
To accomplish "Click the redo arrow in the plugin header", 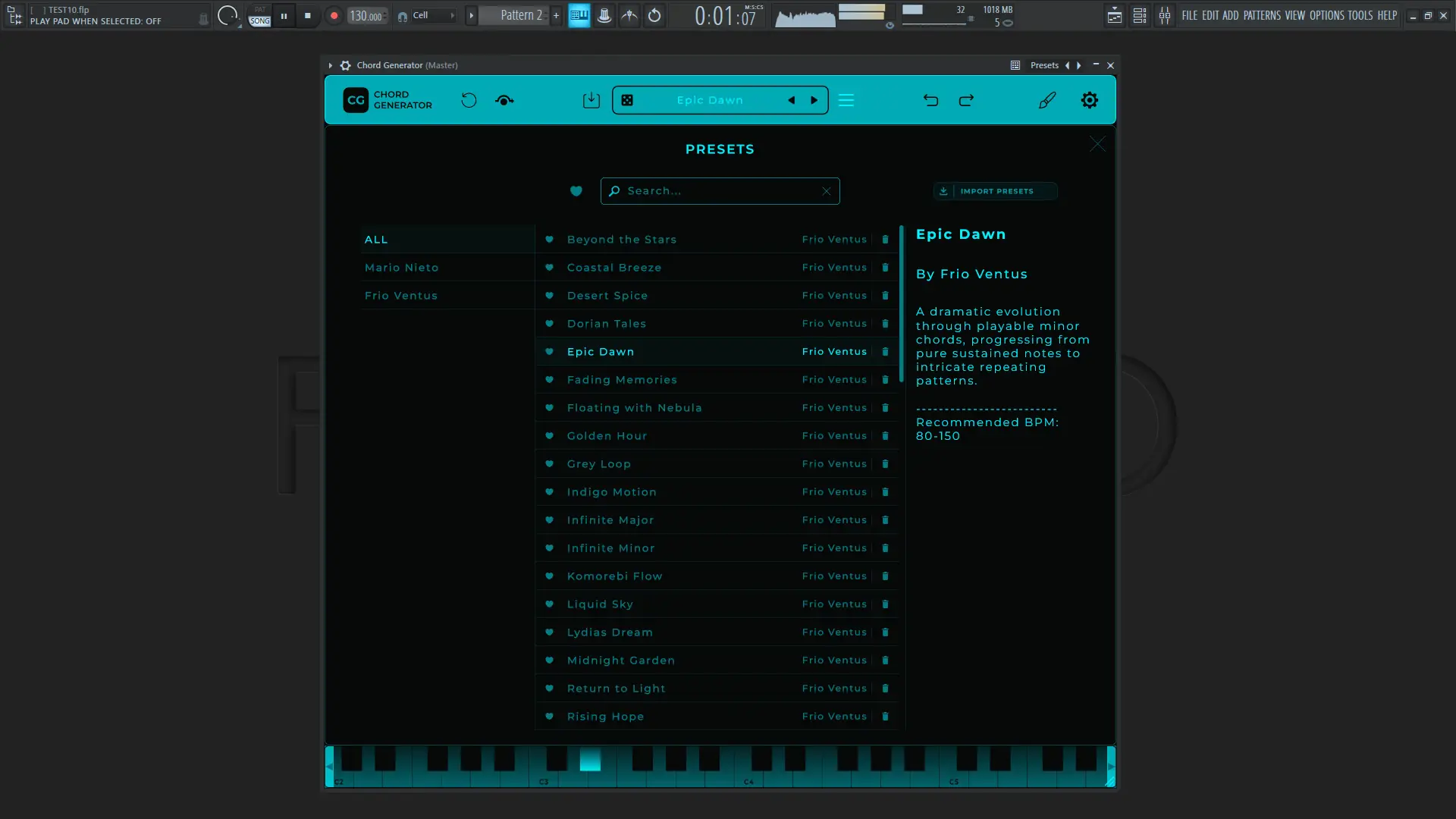I will [x=966, y=99].
